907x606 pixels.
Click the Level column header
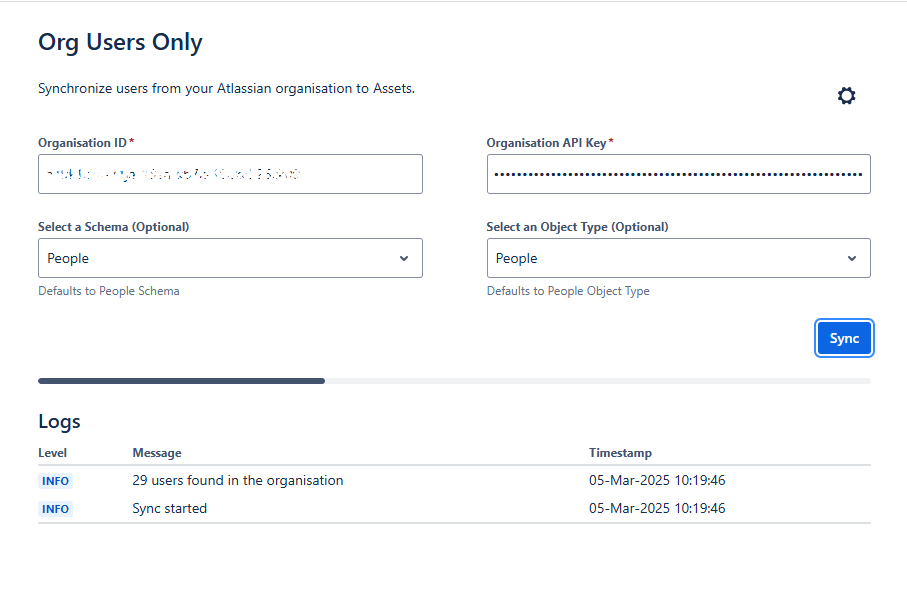pyautogui.click(x=53, y=453)
